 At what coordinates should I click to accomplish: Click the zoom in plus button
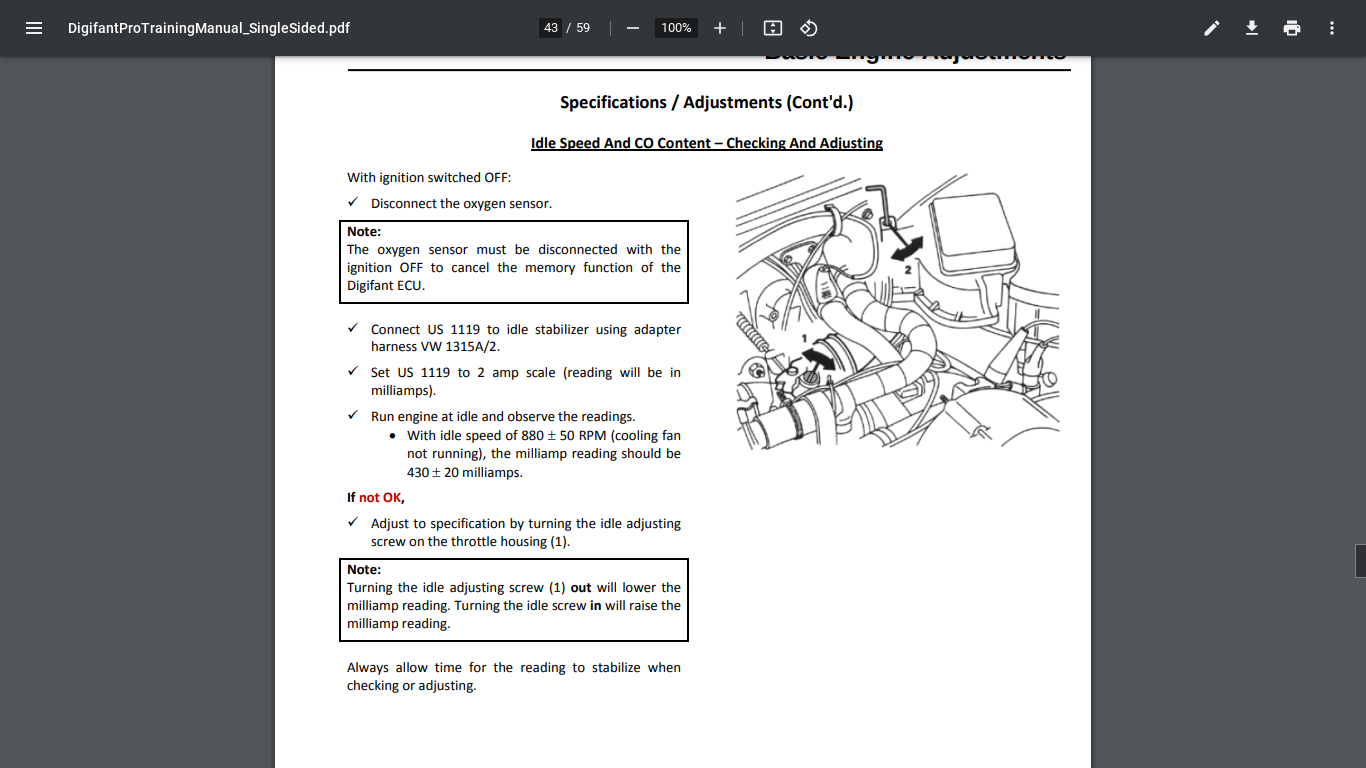click(x=720, y=28)
